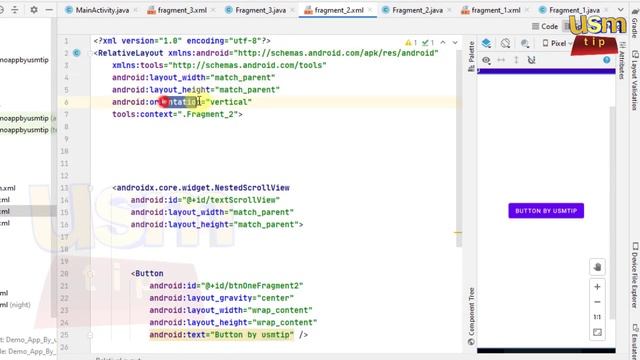Click android:layout_gravity="center" line
This screenshot has width=640, height=360.
pos(221,298)
